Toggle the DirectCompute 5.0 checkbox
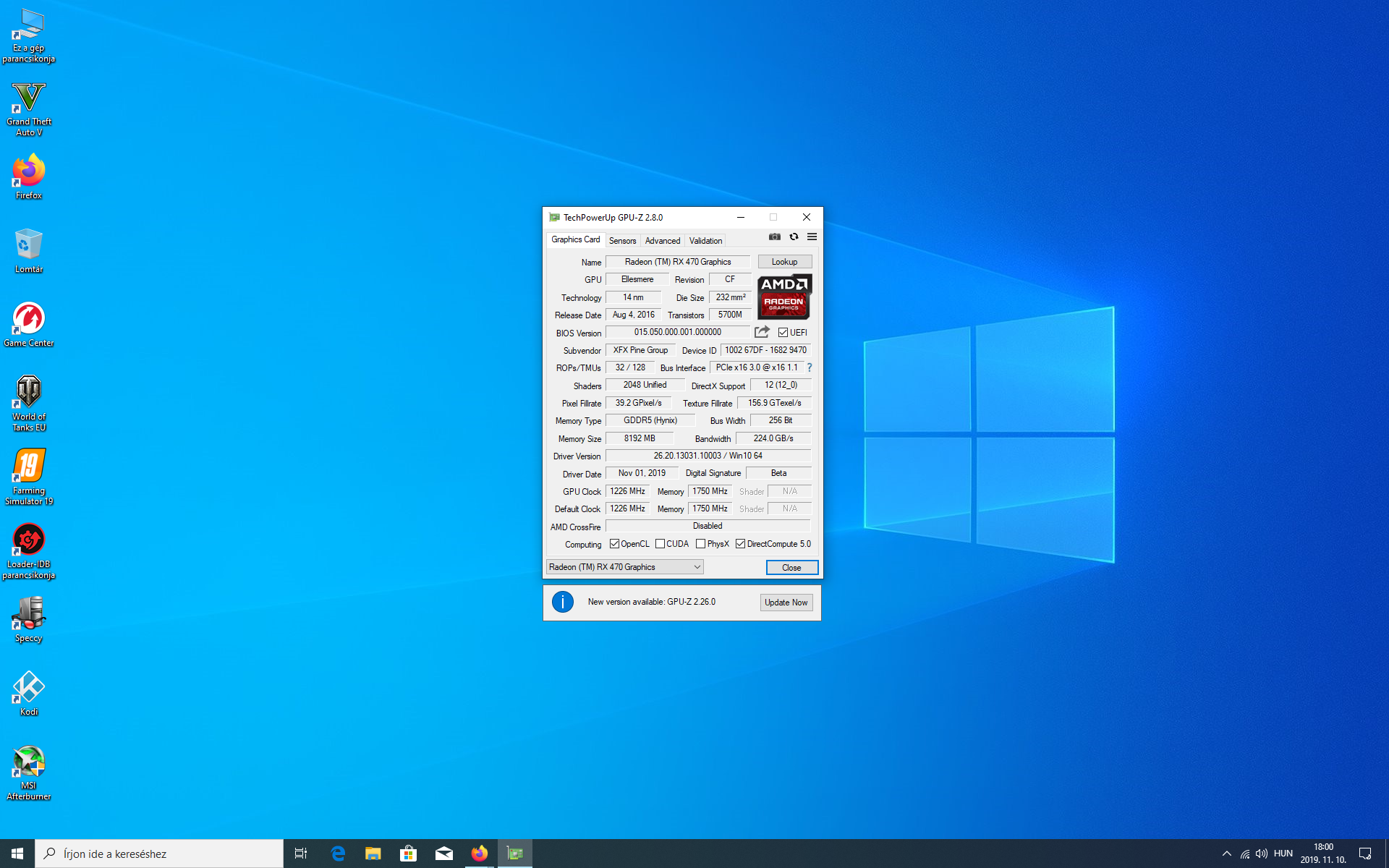Screen dimensions: 1389x868 [740, 544]
